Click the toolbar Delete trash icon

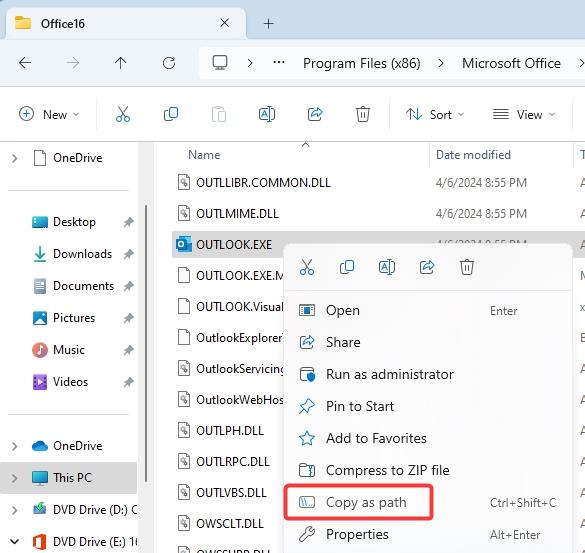[363, 114]
